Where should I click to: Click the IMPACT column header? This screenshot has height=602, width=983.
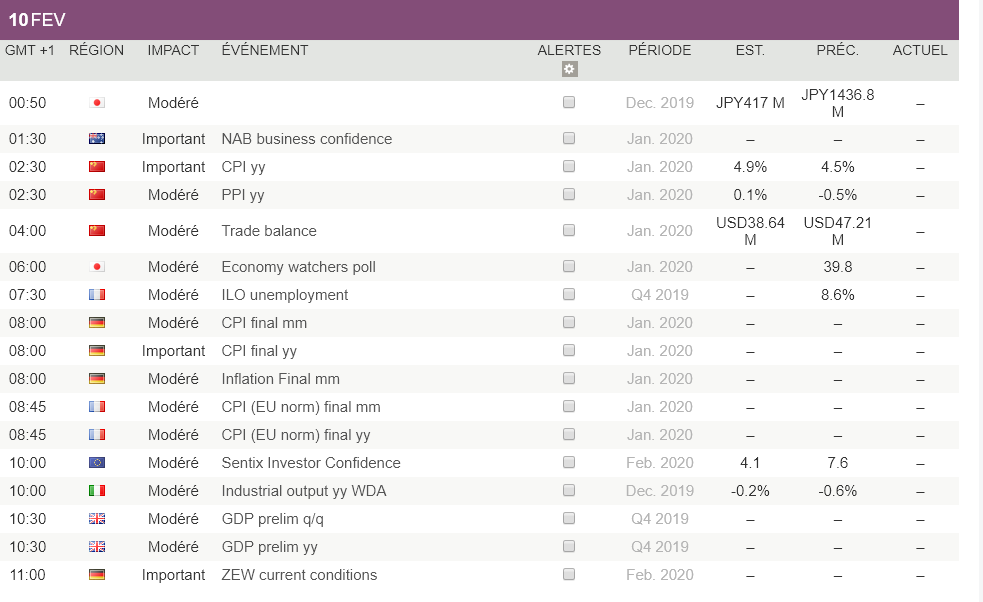[173, 50]
